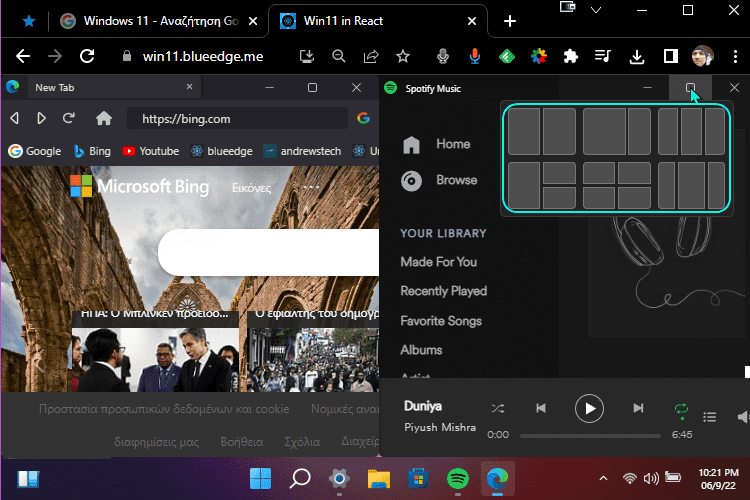This screenshot has width=750, height=500.
Task: Open the widgets icon on taskbar
Action: pos(28,479)
